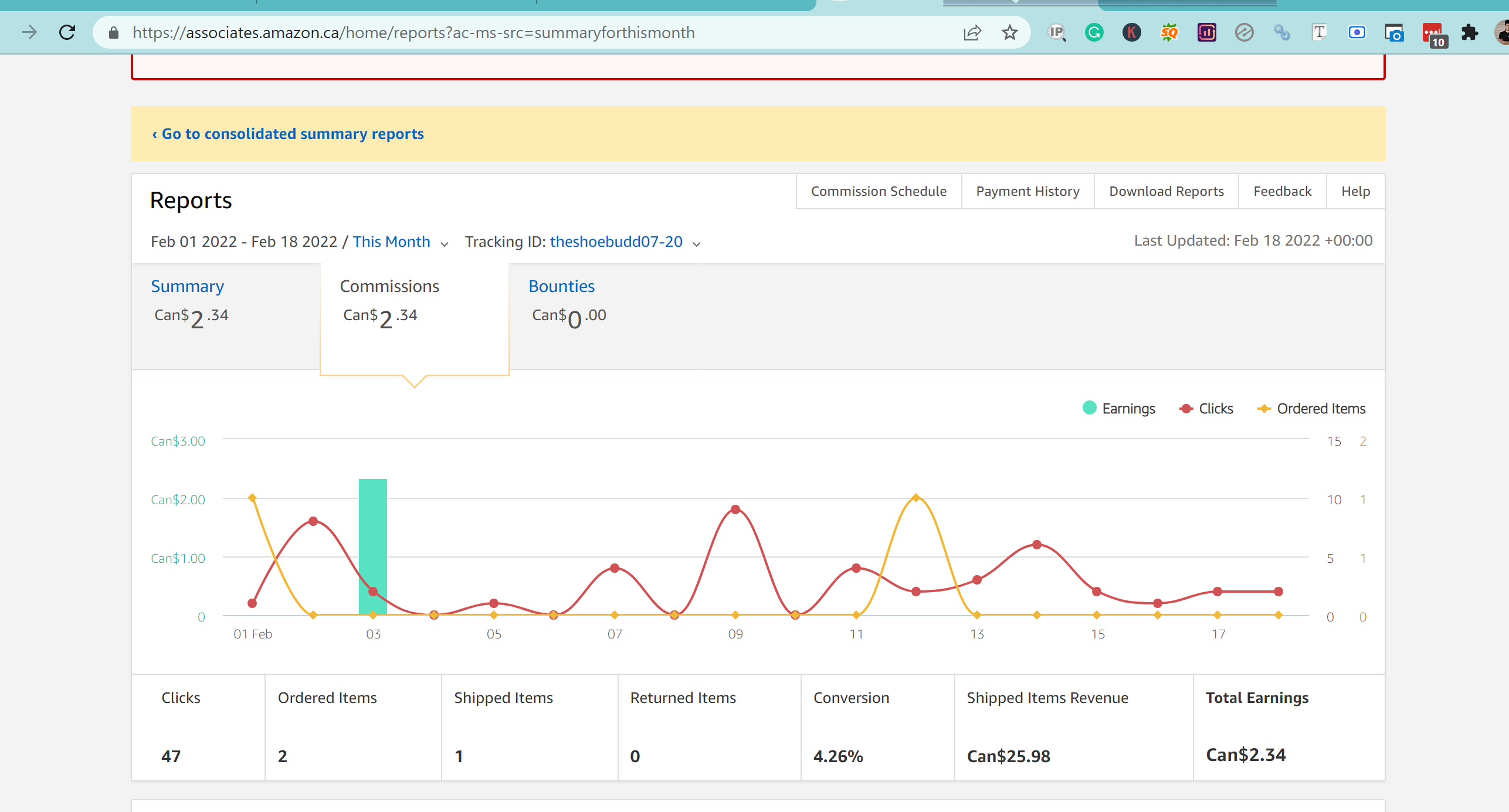Viewport: 1509px width, 812px height.
Task: Open the theshoebudd07-20 tracking ID dropdown
Action: coord(616,242)
